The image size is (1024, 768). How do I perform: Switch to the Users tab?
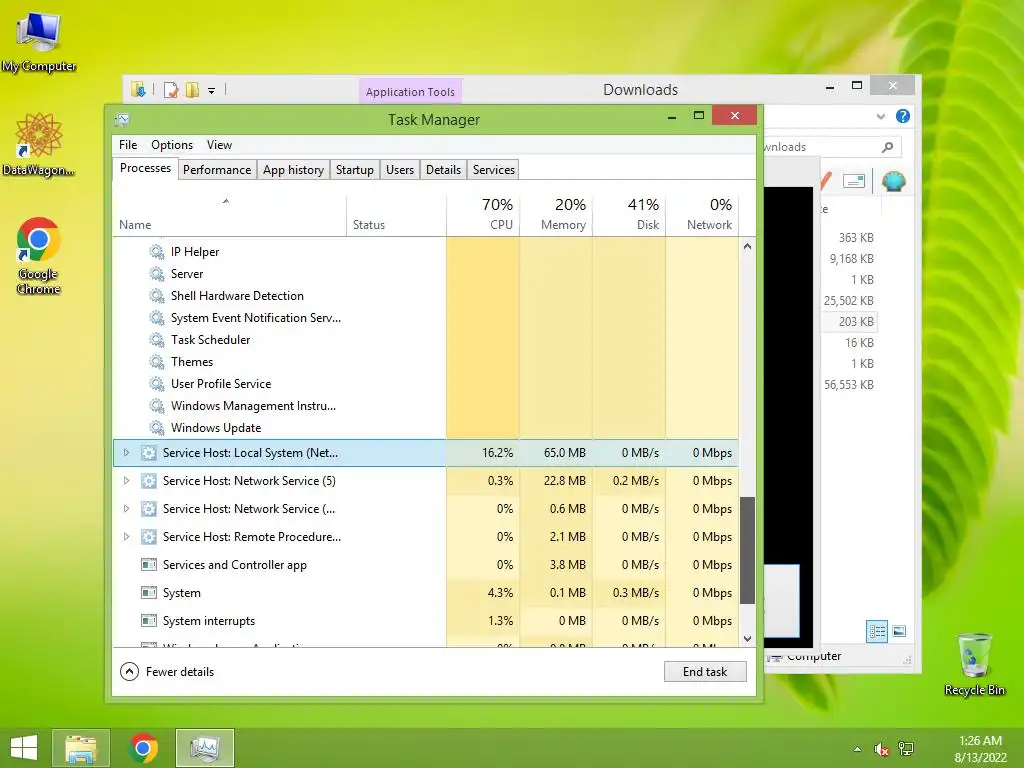pos(400,170)
